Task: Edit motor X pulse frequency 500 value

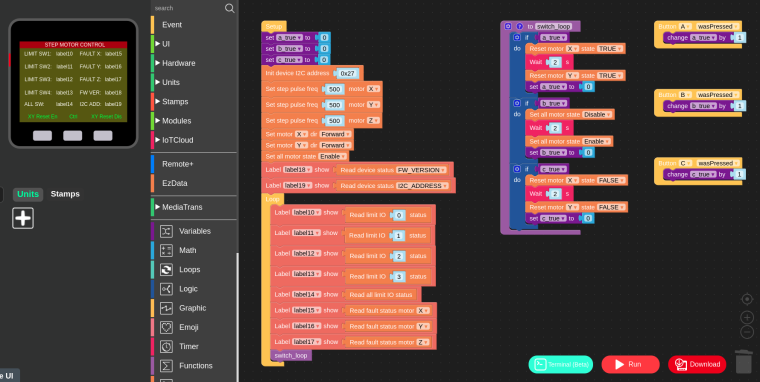Action: click(x=334, y=89)
